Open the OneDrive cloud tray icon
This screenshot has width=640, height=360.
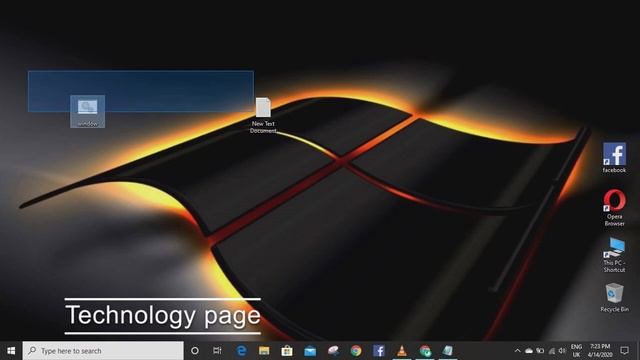tap(529, 351)
